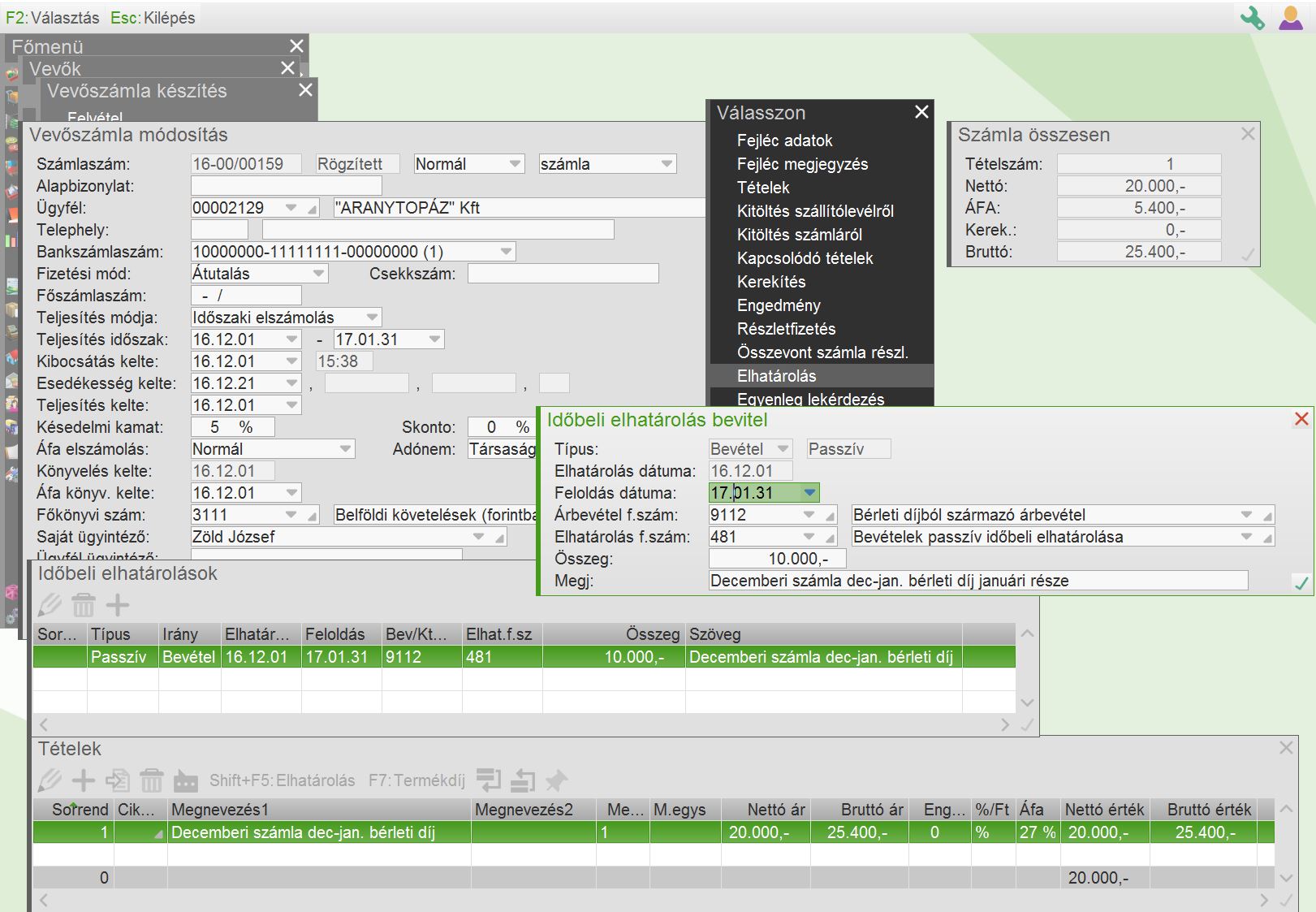
Task: Click the Megj comment input field
Action: 977,581
